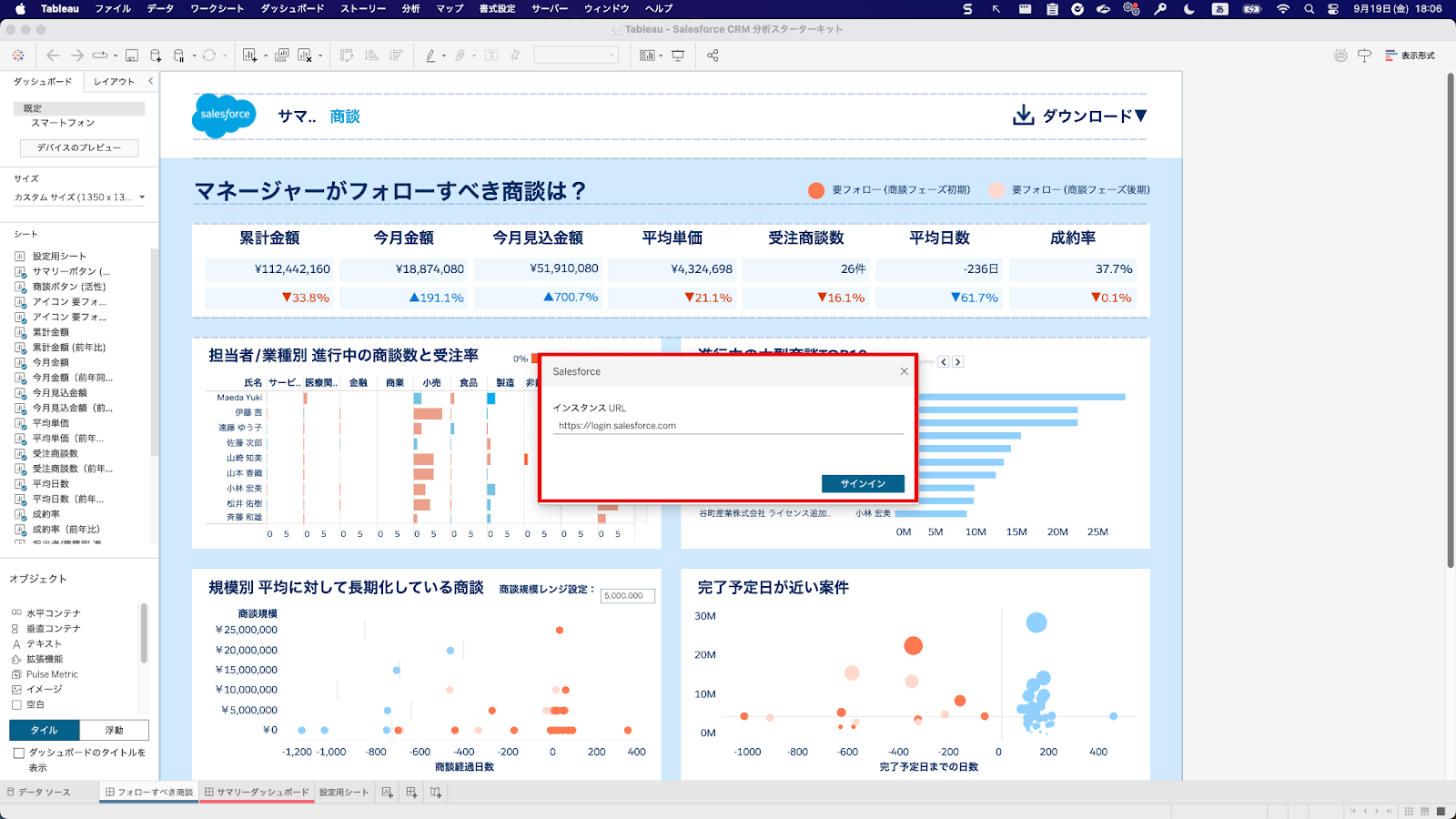The width and height of the screenshot is (1456, 819).
Task: Click the show mark labels T icon
Action: point(491,56)
